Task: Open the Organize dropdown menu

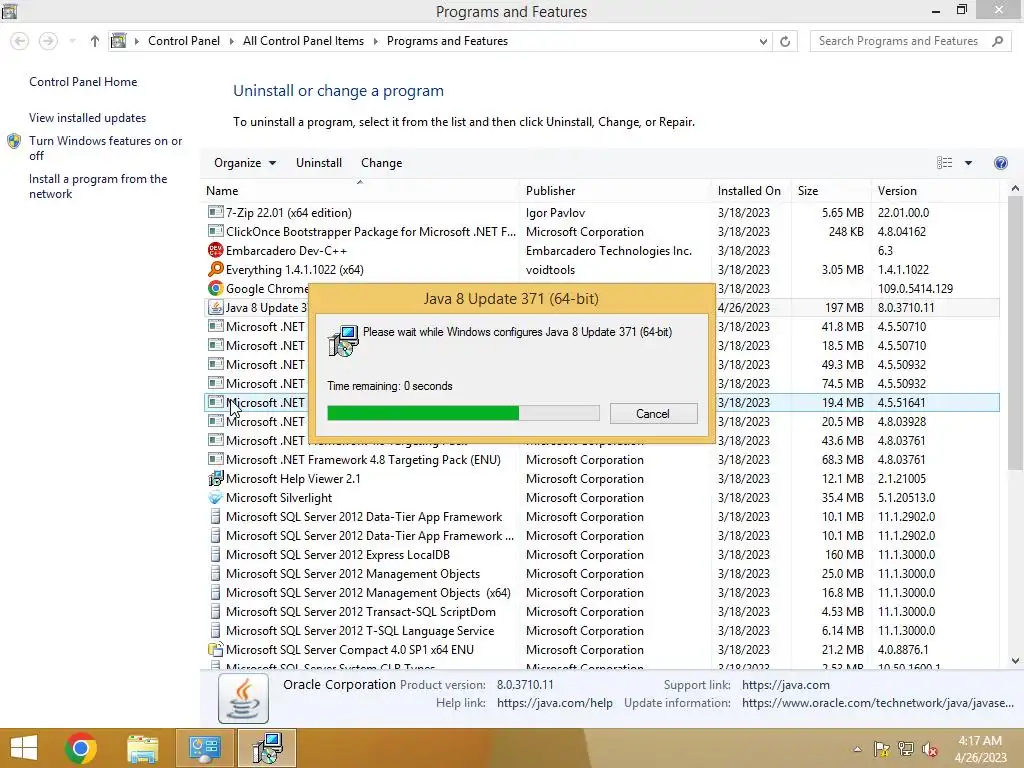Action: (245, 163)
